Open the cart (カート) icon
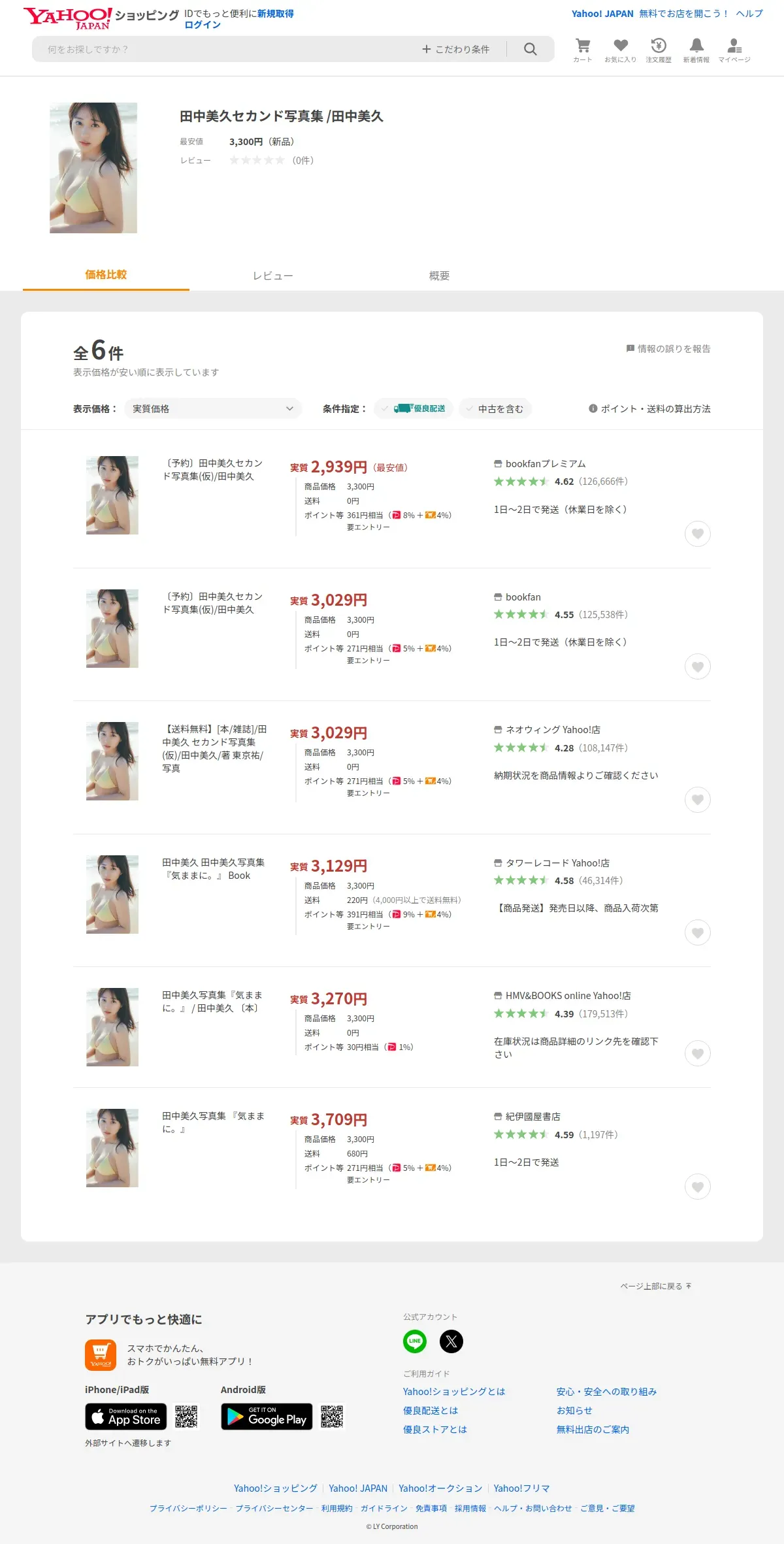 pyautogui.click(x=583, y=50)
